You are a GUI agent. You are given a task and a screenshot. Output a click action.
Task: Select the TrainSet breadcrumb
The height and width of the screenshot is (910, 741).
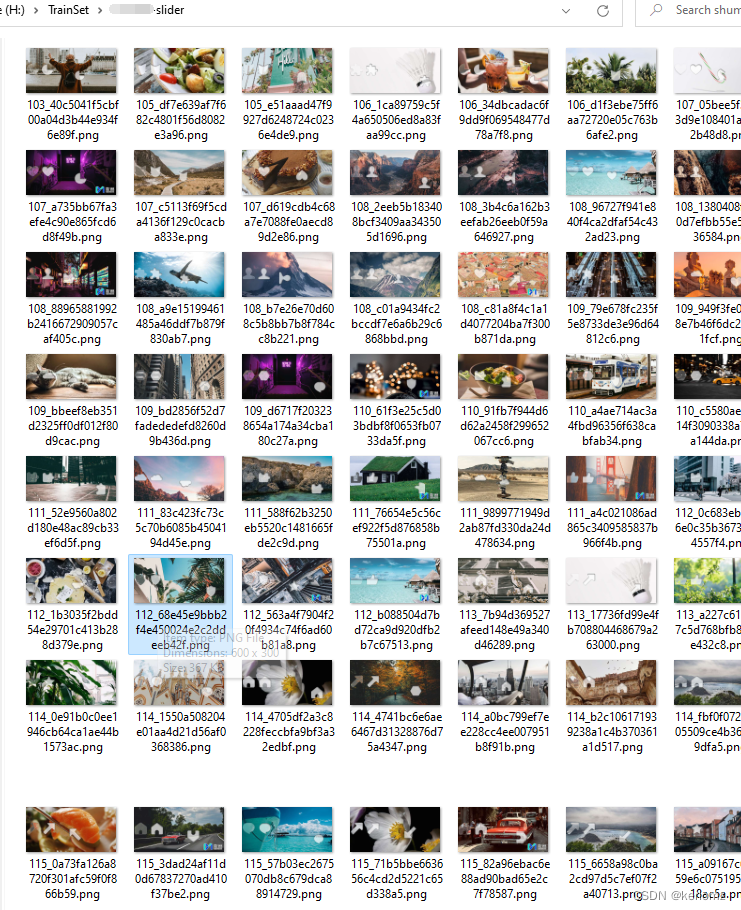68,10
